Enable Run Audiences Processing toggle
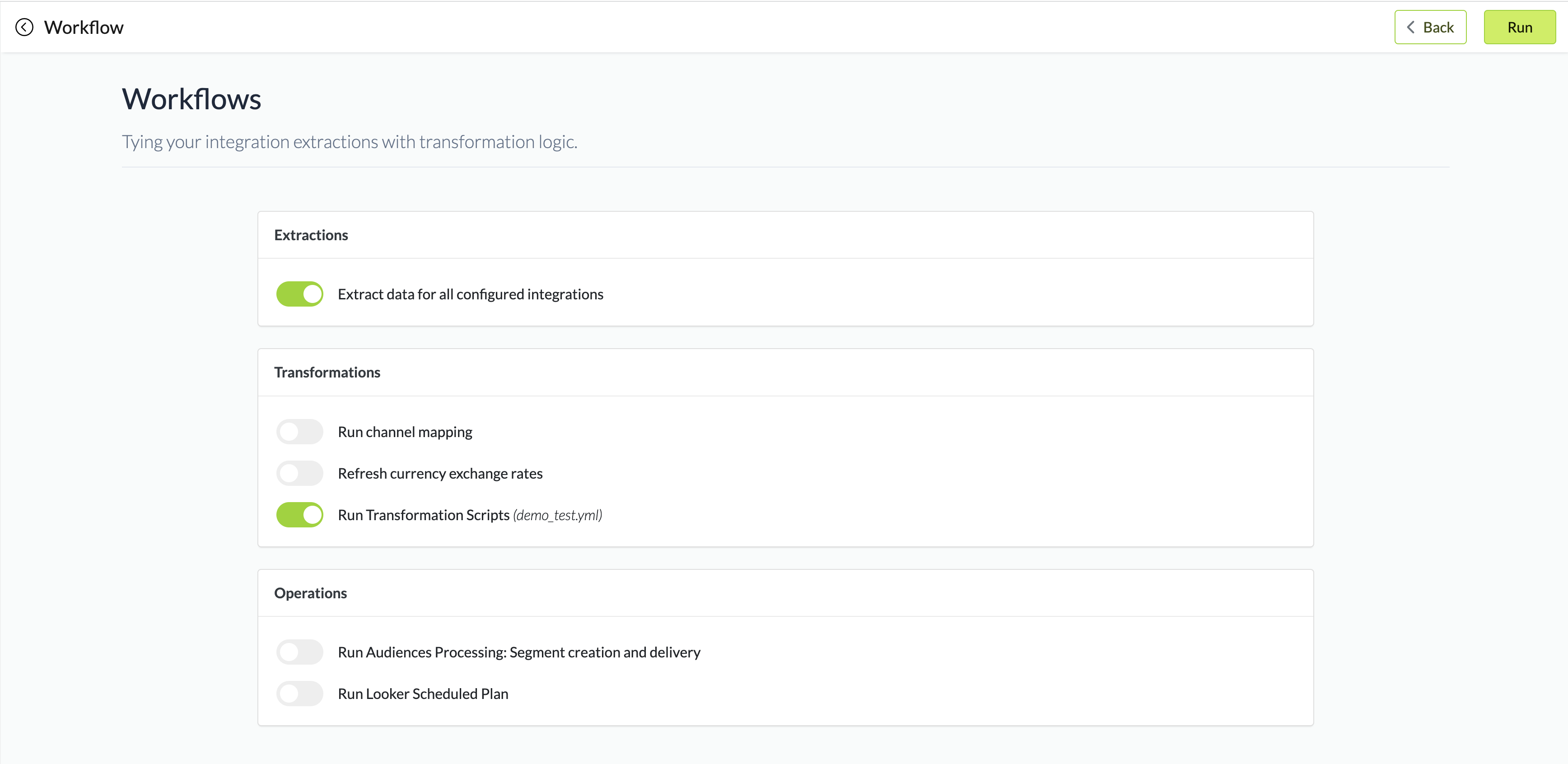1568x764 pixels. (x=299, y=652)
